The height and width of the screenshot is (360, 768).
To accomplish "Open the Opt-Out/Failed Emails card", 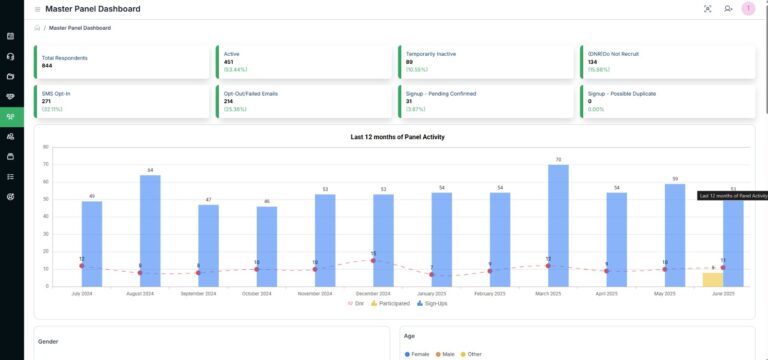I will [304, 101].
